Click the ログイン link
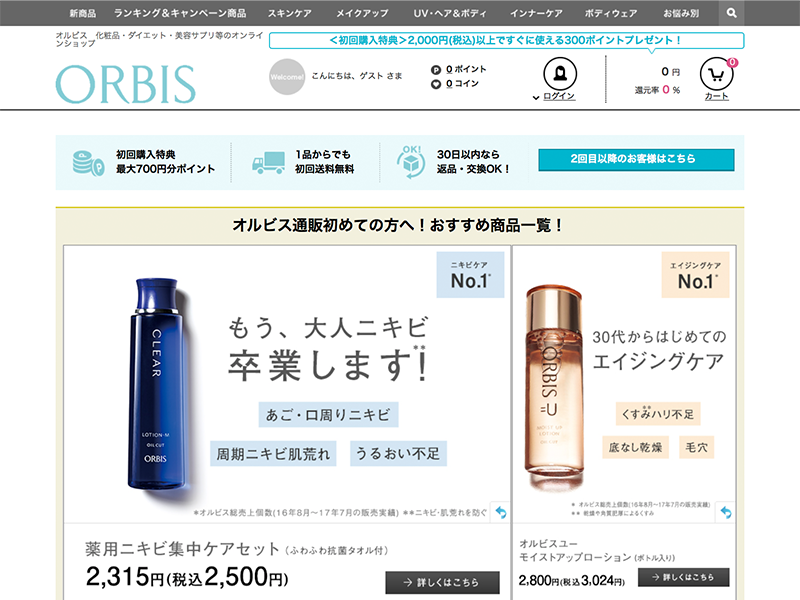 pos(559,96)
